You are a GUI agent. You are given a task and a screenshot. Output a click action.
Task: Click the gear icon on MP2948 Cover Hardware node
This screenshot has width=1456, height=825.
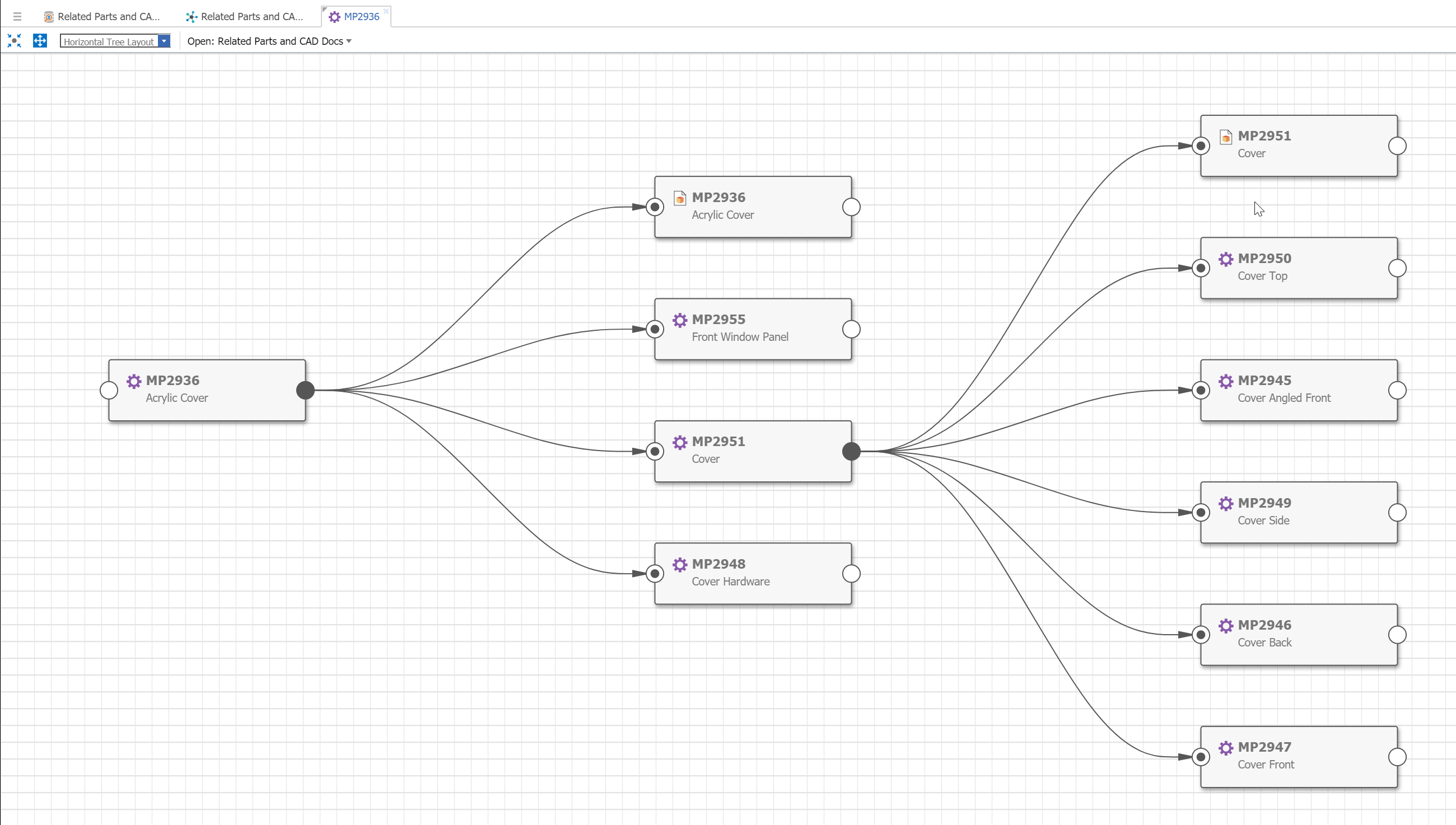[679, 564]
